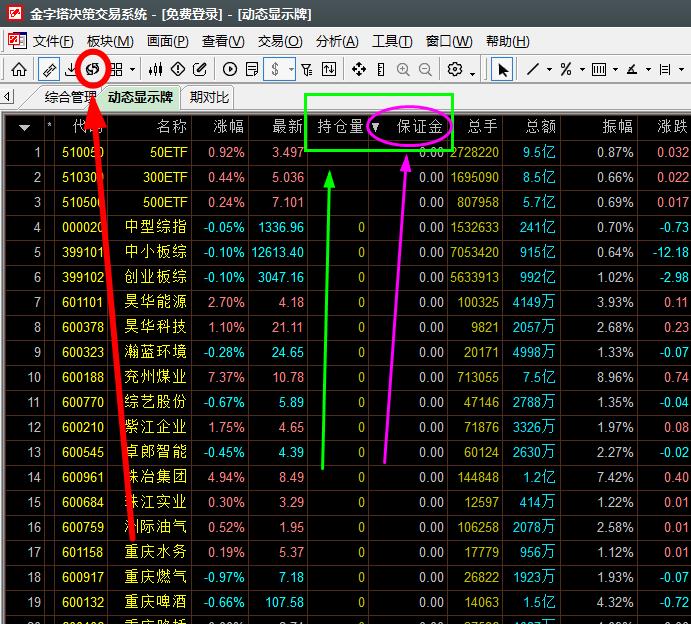This screenshot has width=691, height=624.
Task: Expand the line tool dropdown arrow
Action: click(549, 70)
